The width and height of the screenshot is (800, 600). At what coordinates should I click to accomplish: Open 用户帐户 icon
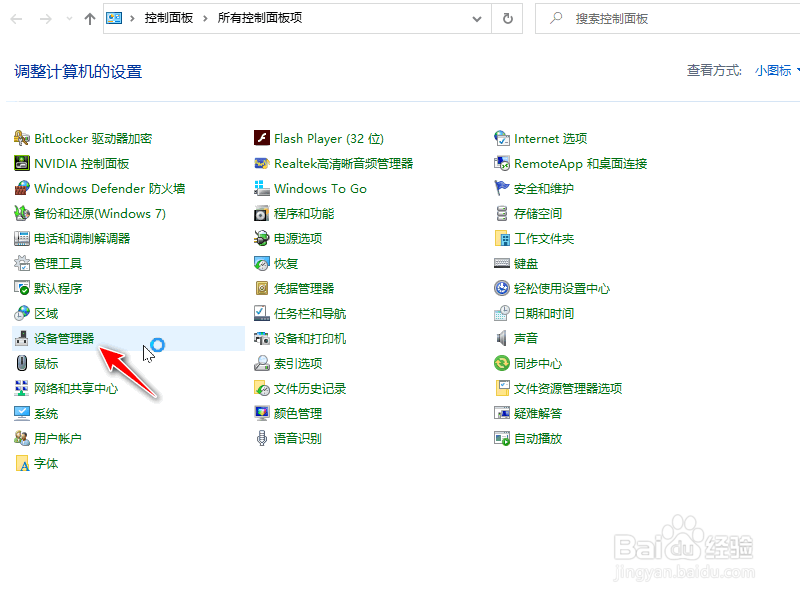(21, 438)
